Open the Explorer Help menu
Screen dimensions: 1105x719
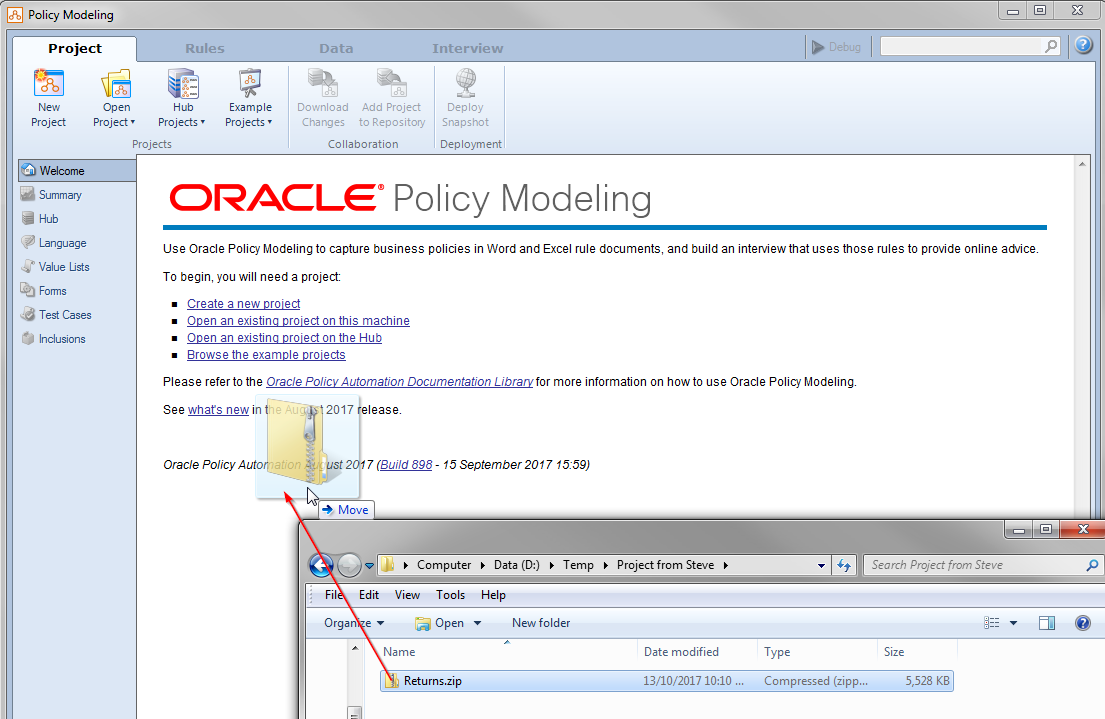point(493,595)
